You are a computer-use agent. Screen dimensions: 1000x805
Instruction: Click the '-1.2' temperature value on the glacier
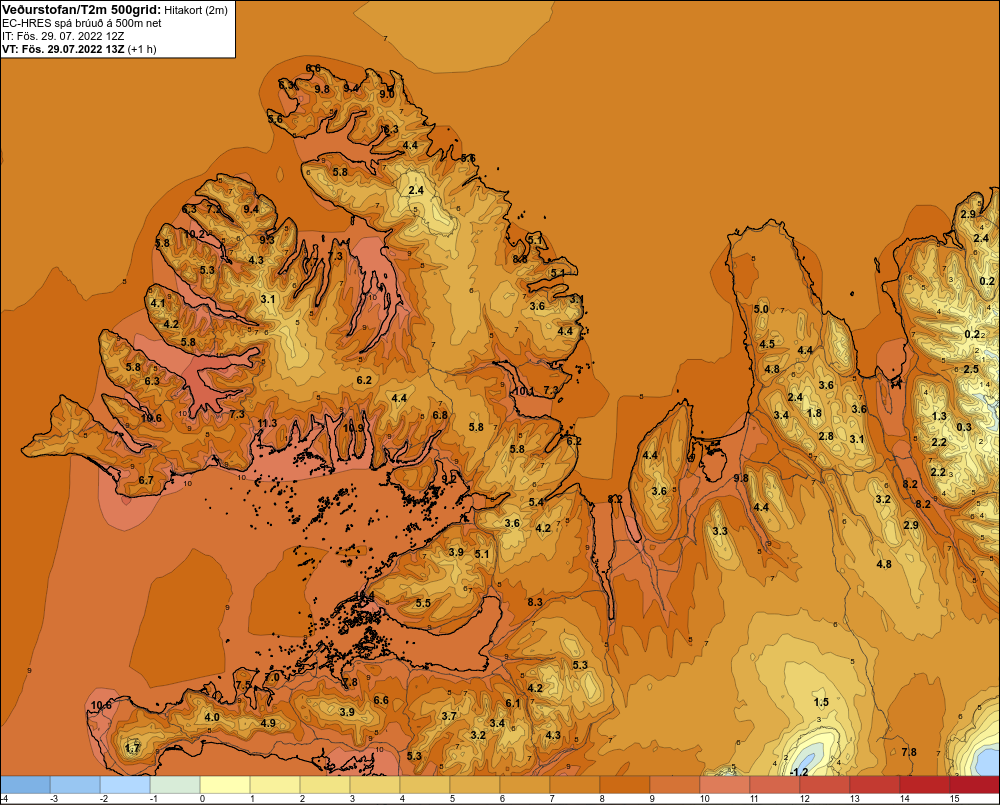[798, 772]
